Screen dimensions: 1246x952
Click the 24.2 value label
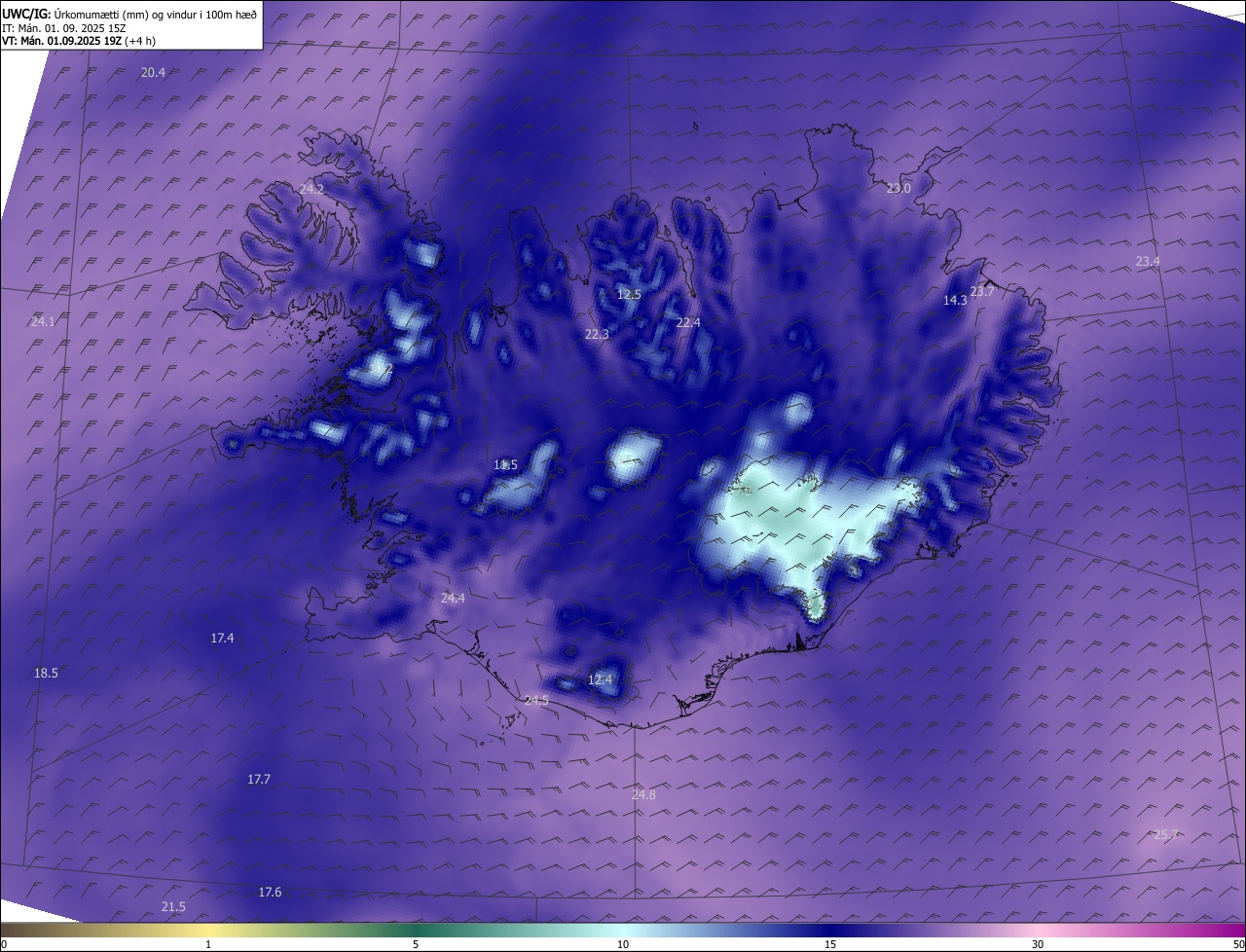311,189
